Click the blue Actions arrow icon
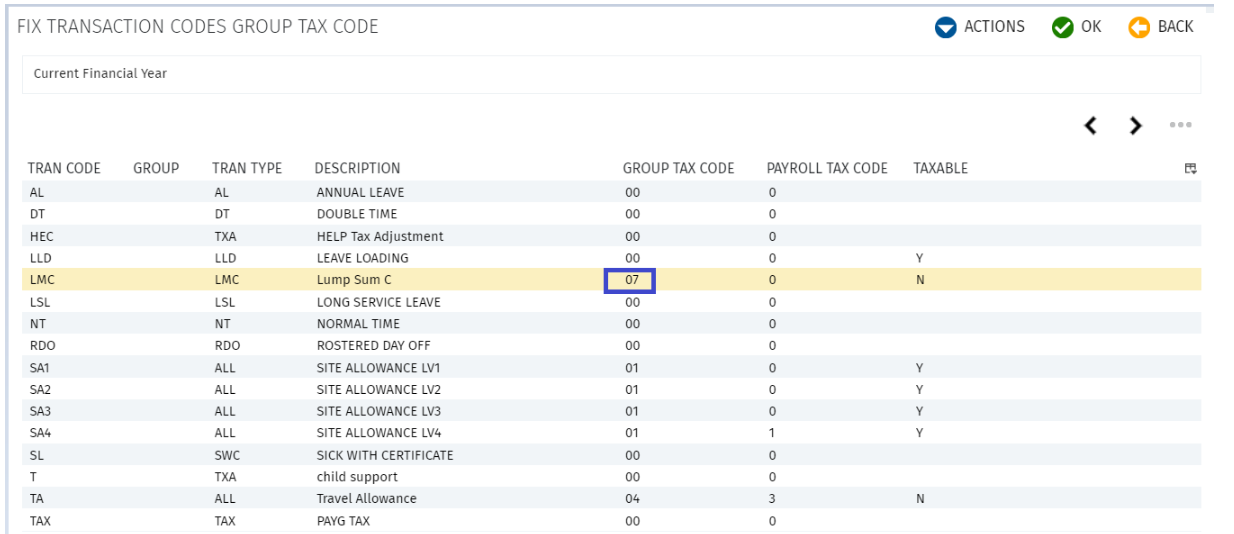Viewport: 1234px width, 534px height. point(946,28)
